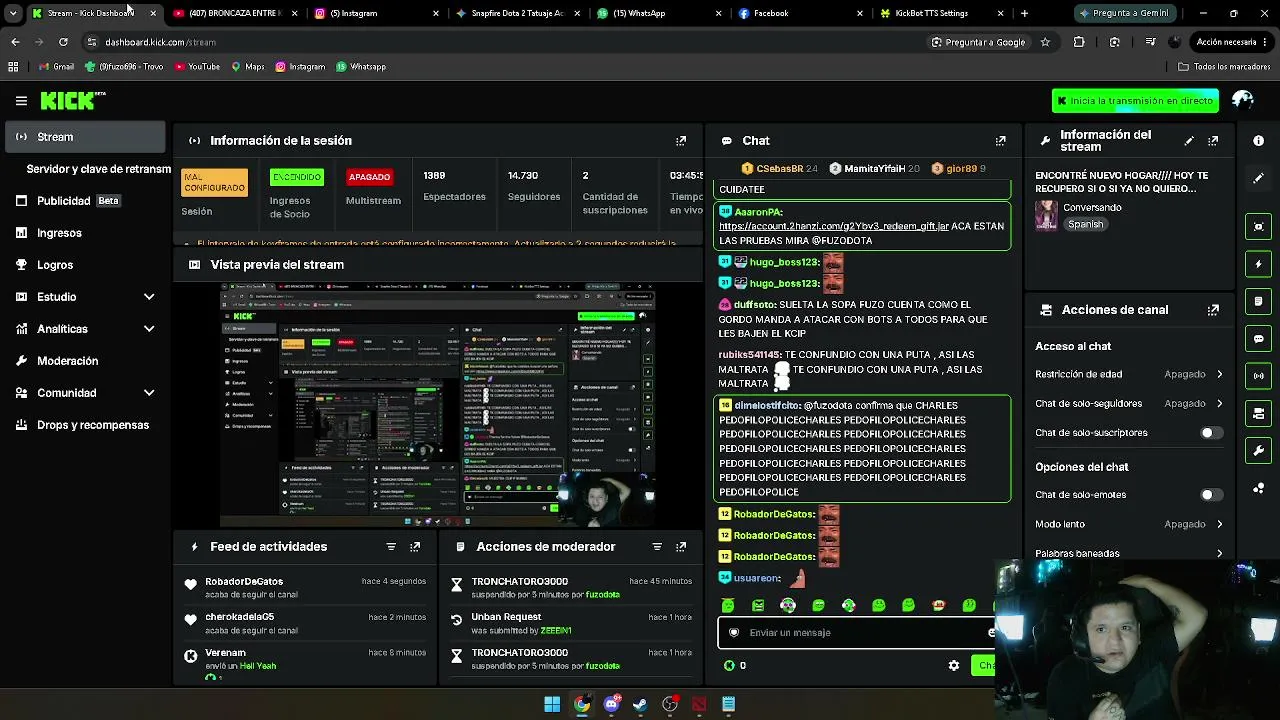The height and width of the screenshot is (720, 1280).
Task: Select Stream in the sidebar
Action: point(85,137)
